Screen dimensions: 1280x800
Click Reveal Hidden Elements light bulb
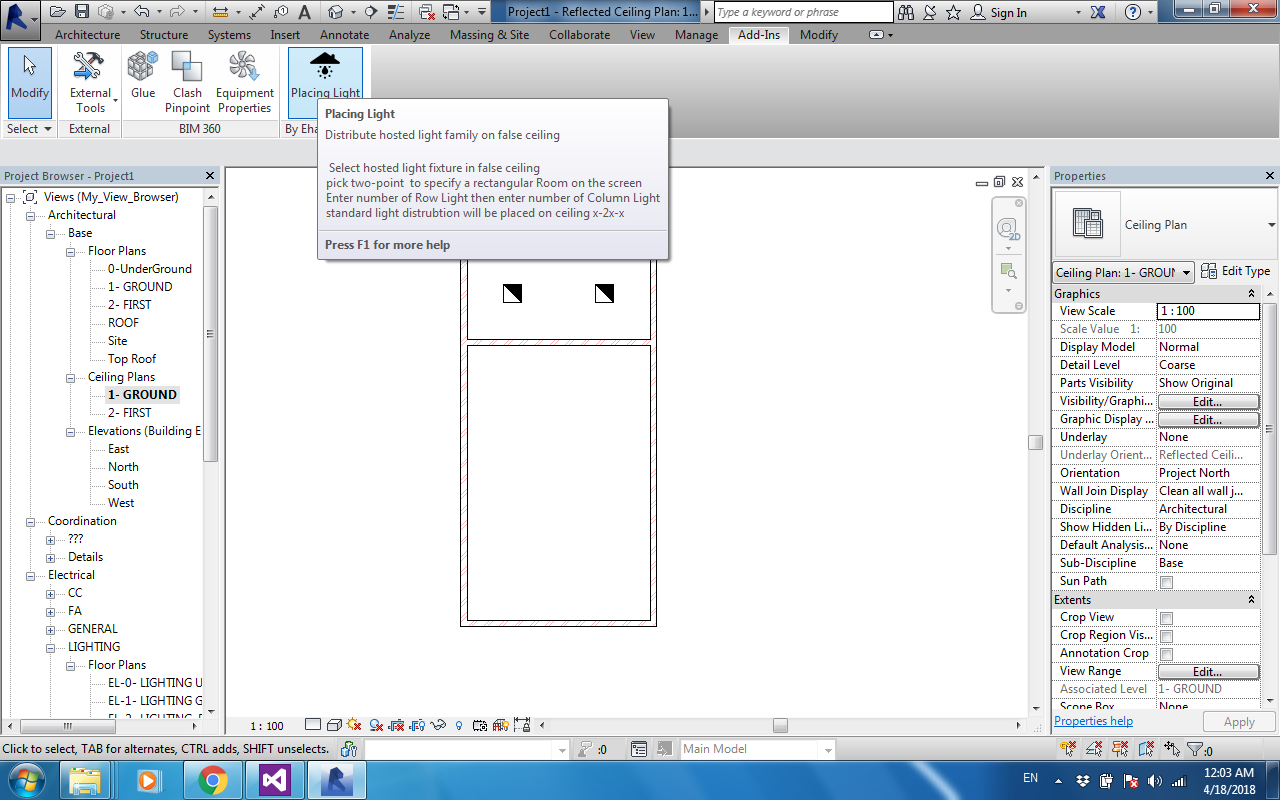[x=459, y=725]
